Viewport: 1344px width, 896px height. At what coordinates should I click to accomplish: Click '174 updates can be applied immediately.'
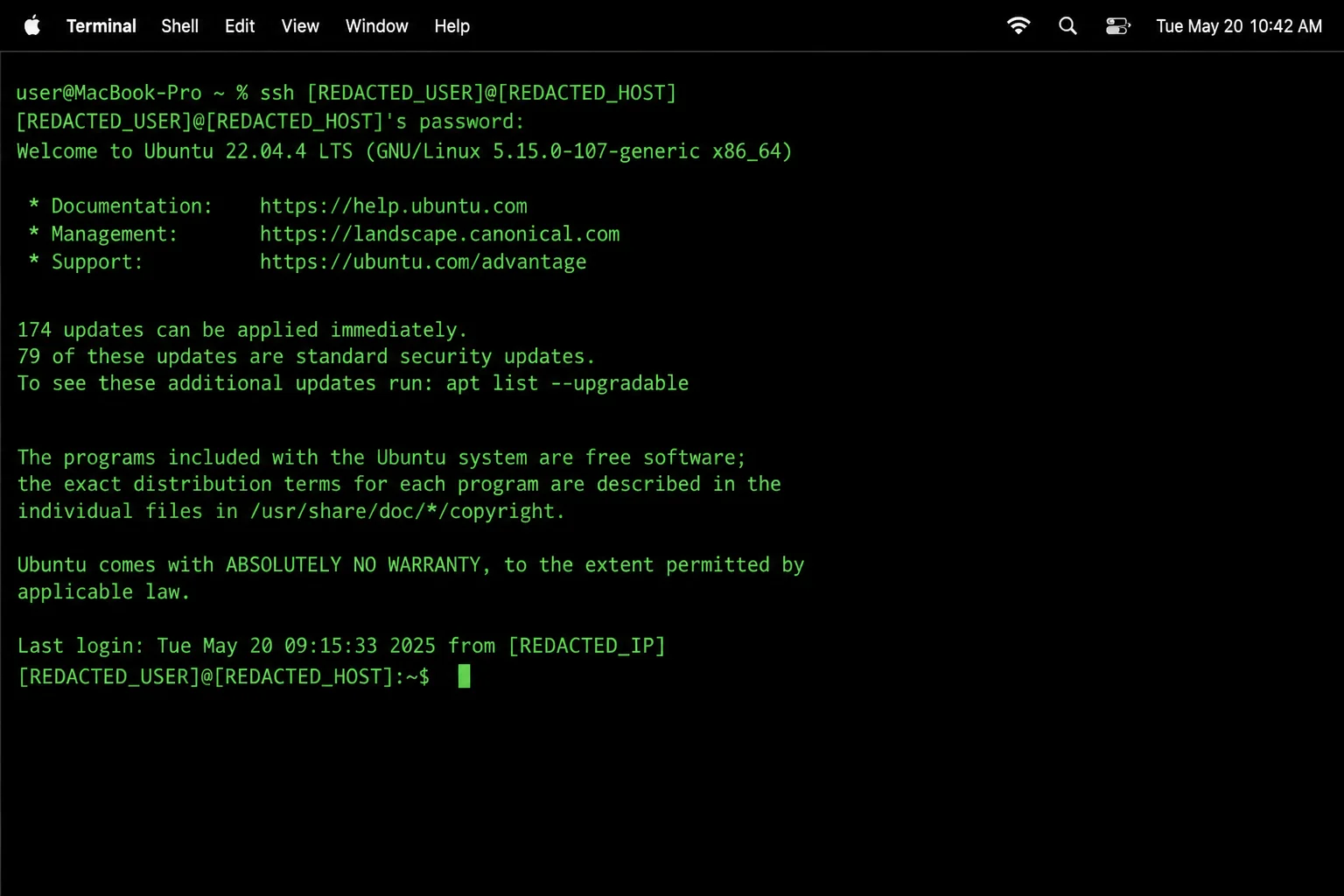(242, 330)
